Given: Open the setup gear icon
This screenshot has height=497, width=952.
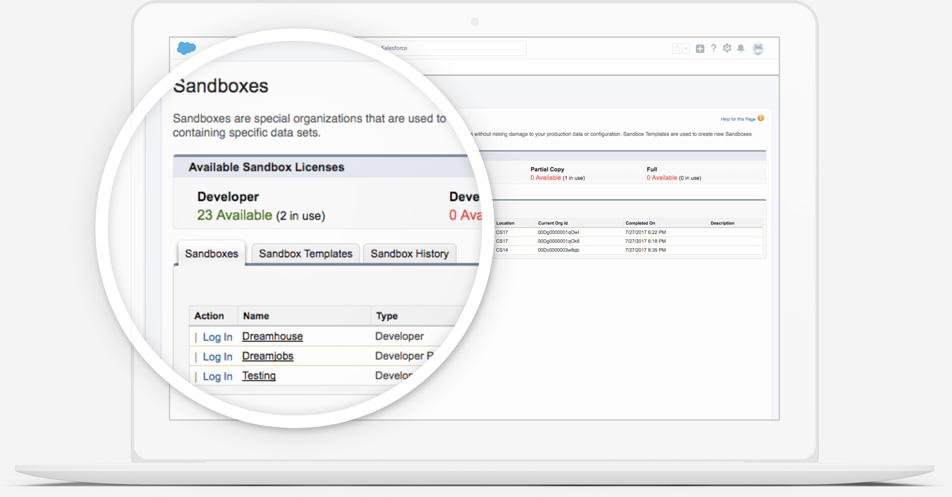Looking at the screenshot, I should 727,48.
